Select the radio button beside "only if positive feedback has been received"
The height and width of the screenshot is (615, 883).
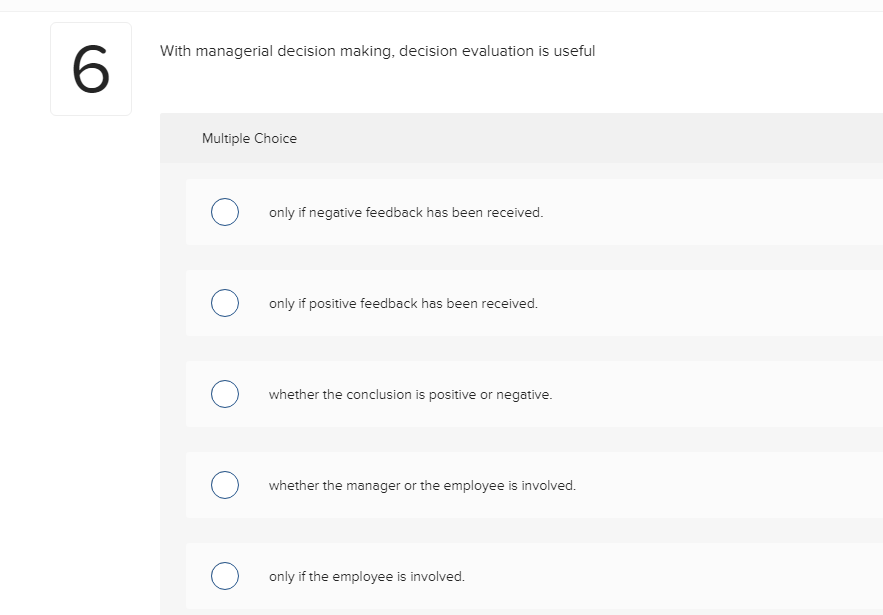225,303
